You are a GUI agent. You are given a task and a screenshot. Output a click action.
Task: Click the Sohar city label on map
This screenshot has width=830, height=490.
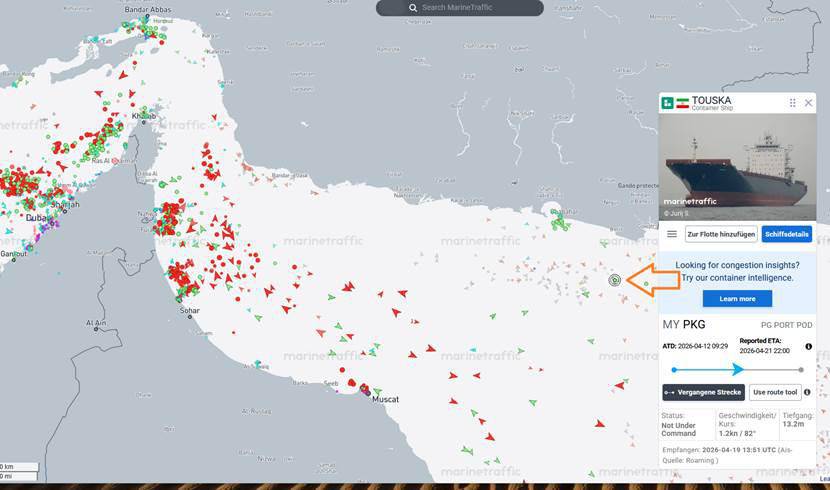coord(190,311)
